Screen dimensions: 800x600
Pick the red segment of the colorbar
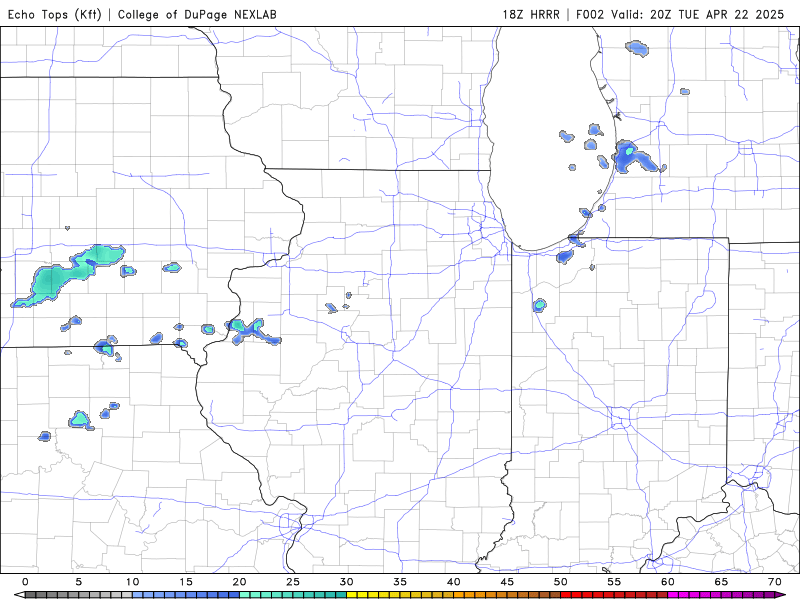(x=614, y=595)
